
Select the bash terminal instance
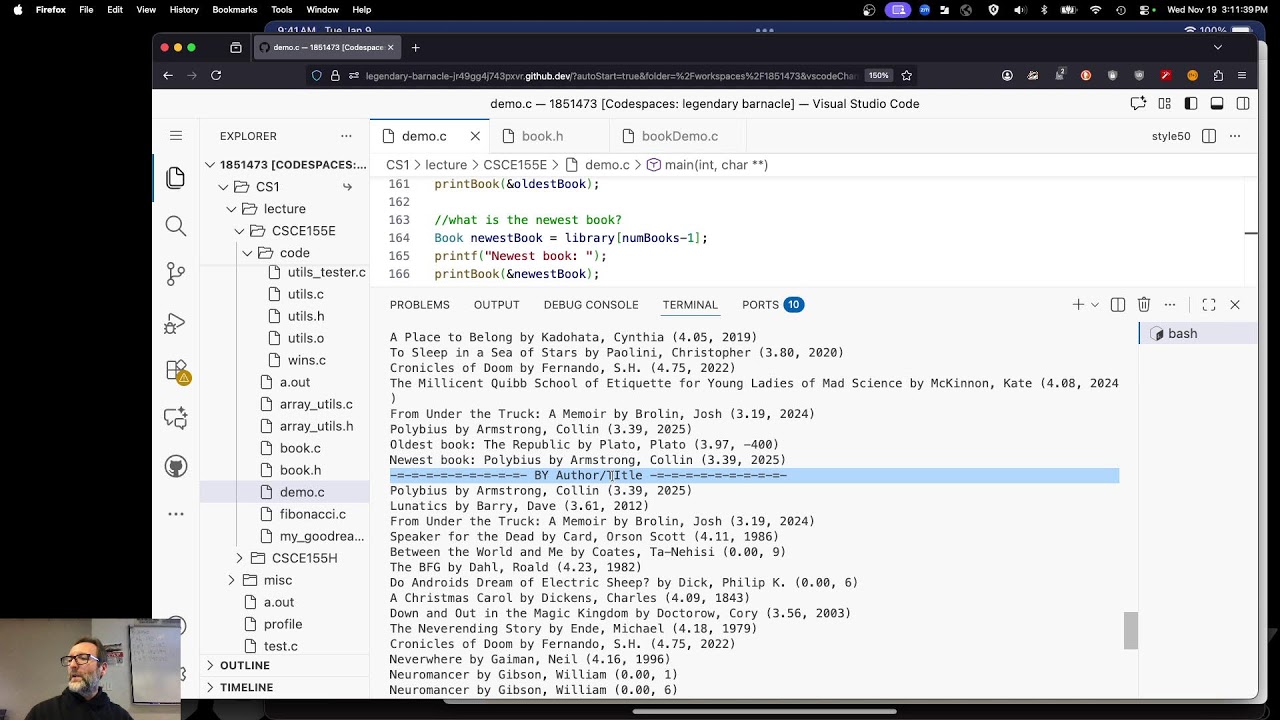(x=1197, y=334)
